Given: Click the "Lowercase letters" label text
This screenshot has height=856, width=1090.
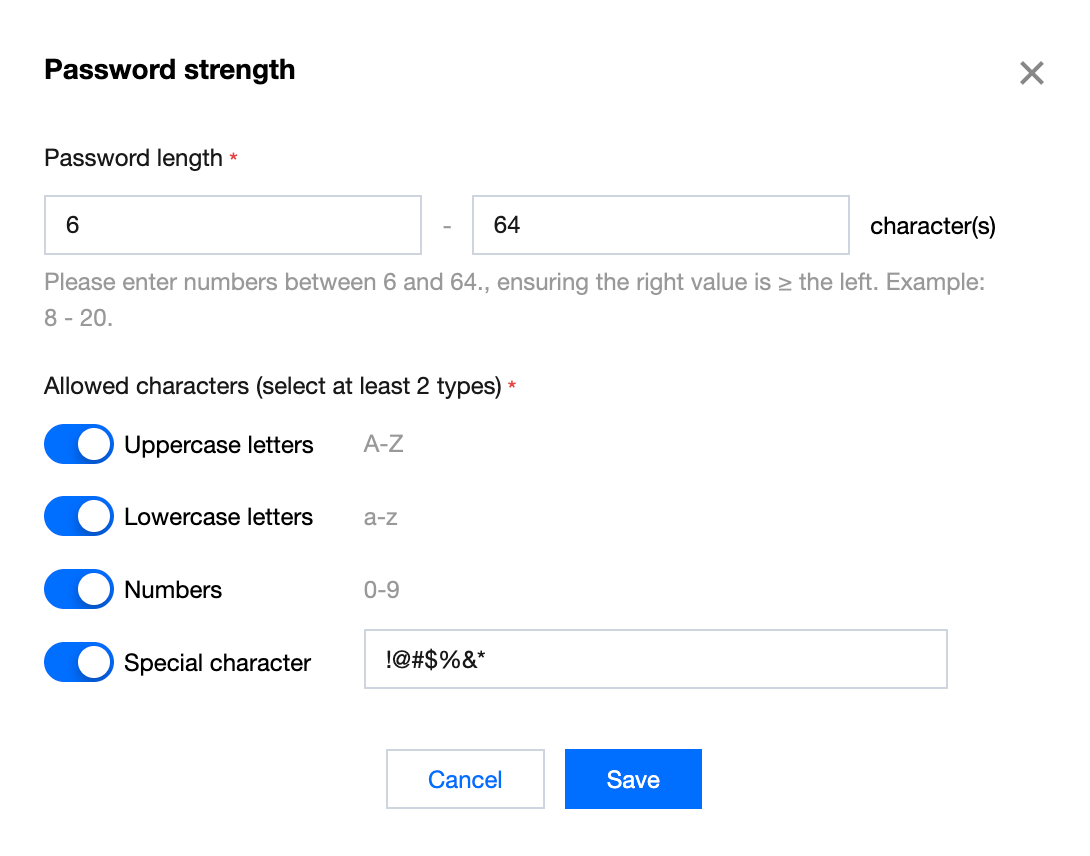Looking at the screenshot, I should tap(219, 517).
